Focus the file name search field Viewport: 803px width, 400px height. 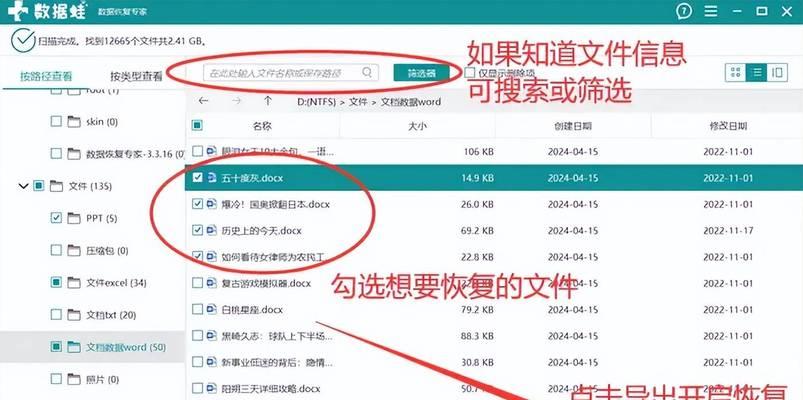point(291,73)
